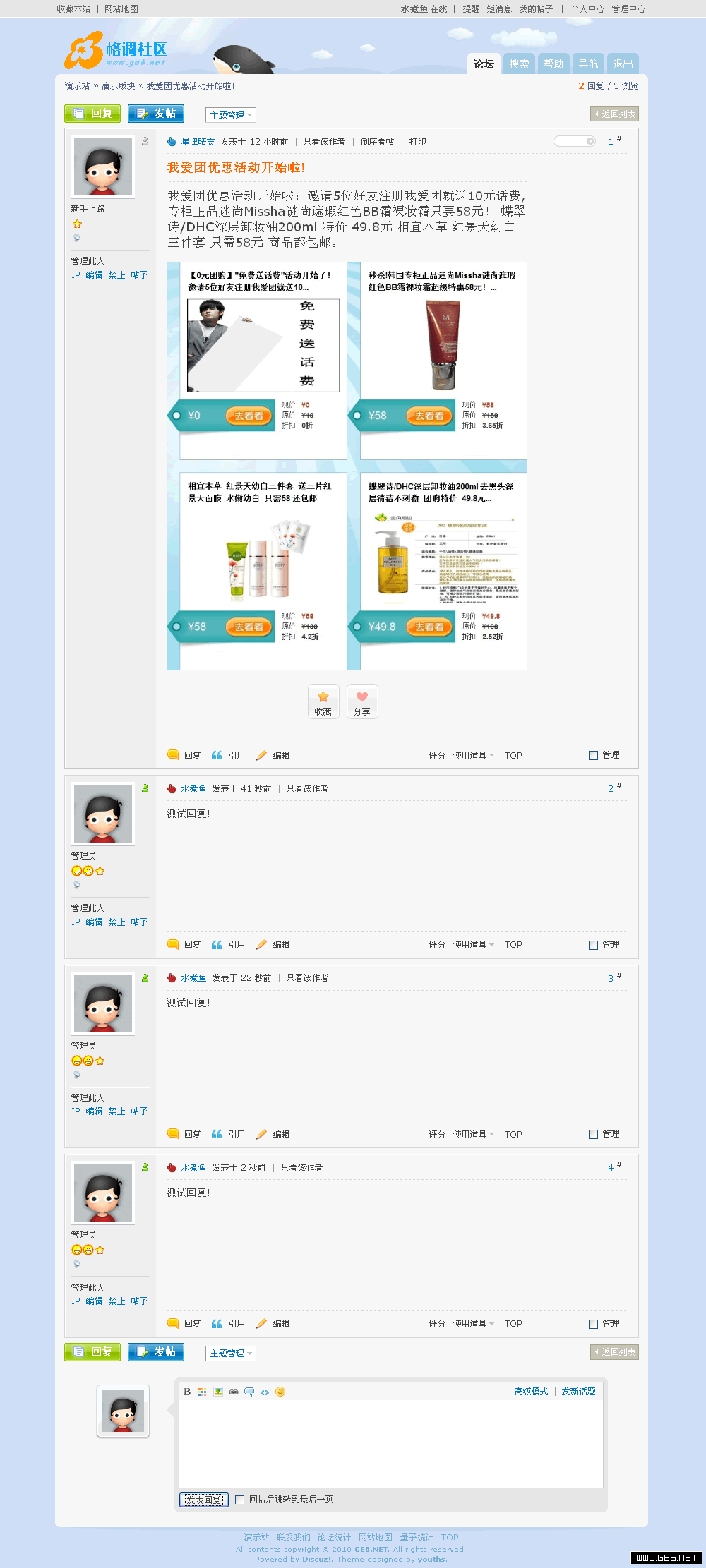Viewport: 706px width, 1568px height.
Task: Check the 管理 checkbox on post 1
Action: pyautogui.click(x=593, y=755)
